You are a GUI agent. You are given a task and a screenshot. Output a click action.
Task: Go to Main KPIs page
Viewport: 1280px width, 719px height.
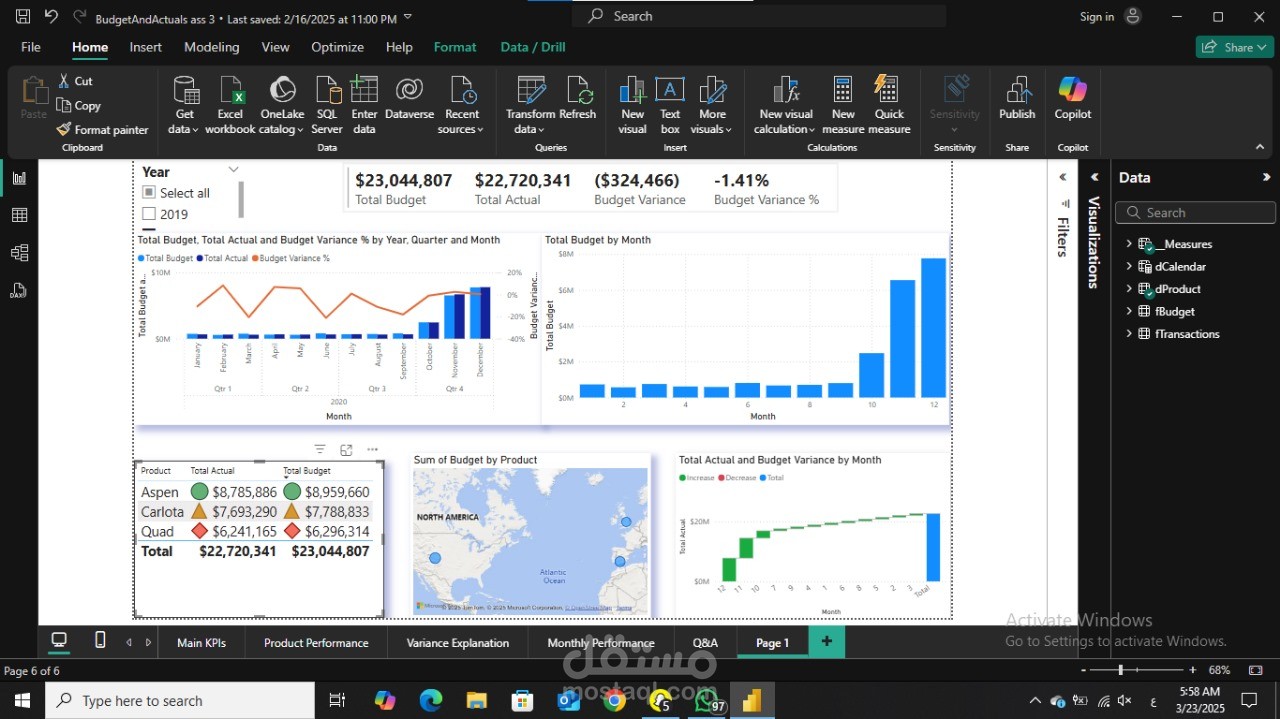point(201,643)
